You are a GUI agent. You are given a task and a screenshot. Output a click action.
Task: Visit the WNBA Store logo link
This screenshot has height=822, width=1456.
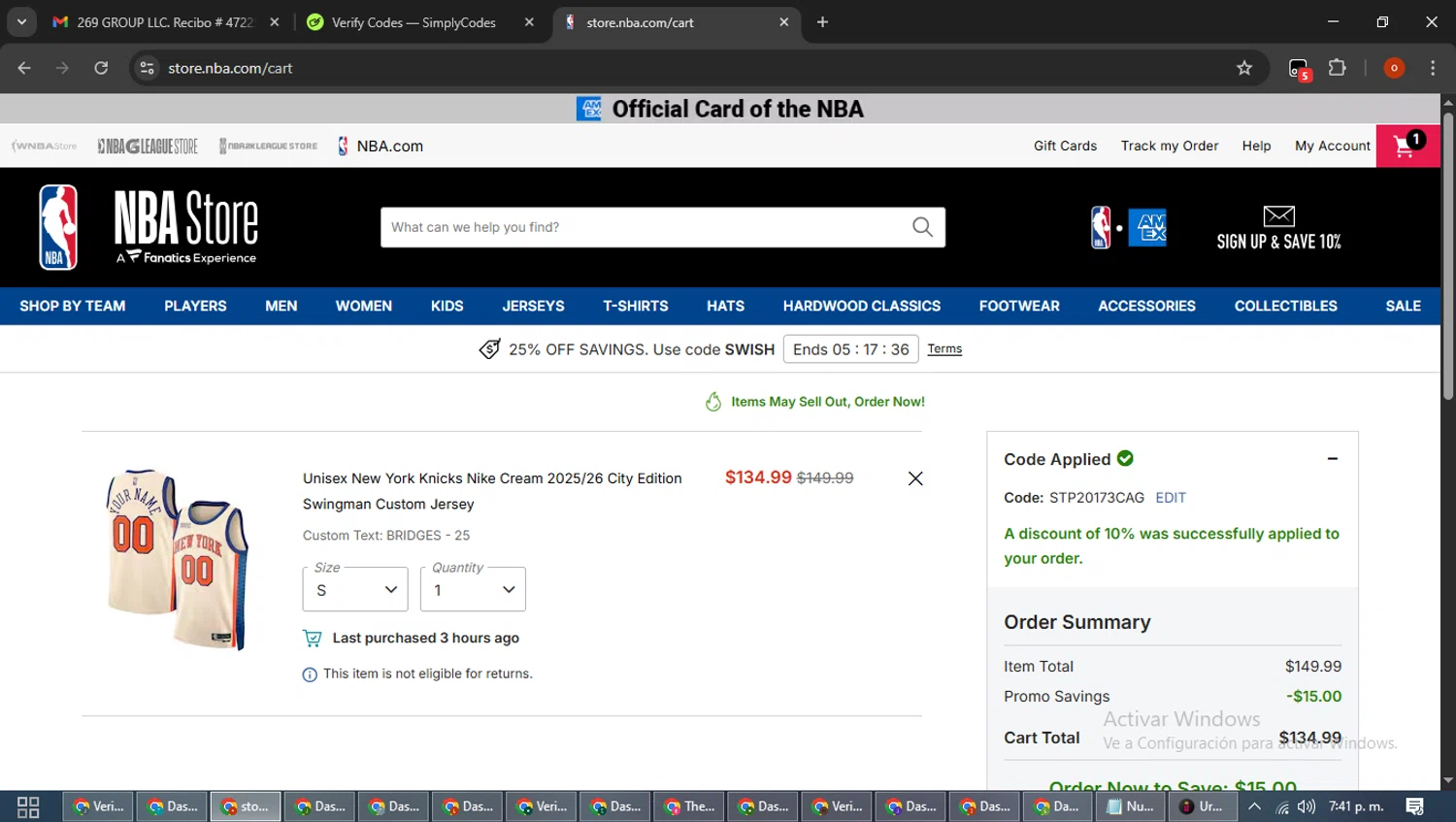point(44,146)
